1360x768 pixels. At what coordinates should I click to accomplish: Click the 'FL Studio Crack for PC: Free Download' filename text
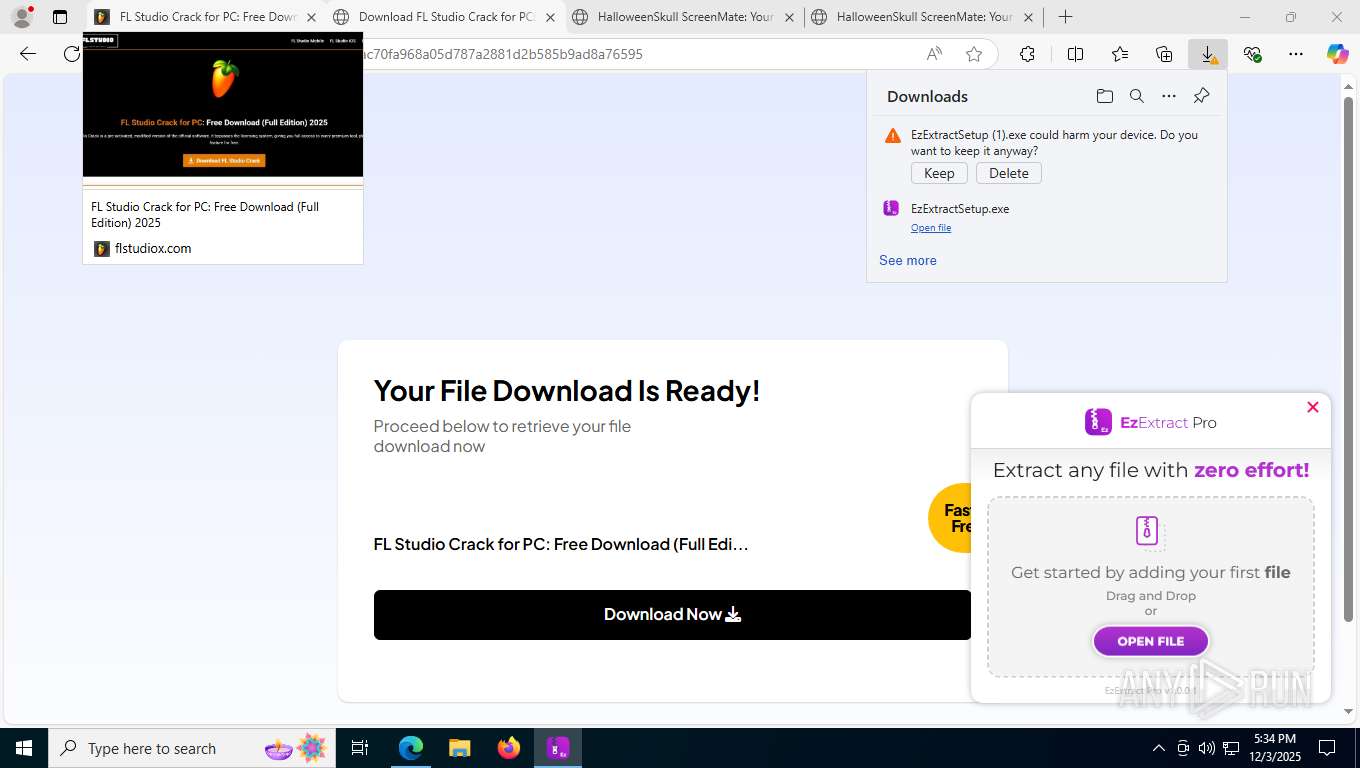click(x=561, y=544)
